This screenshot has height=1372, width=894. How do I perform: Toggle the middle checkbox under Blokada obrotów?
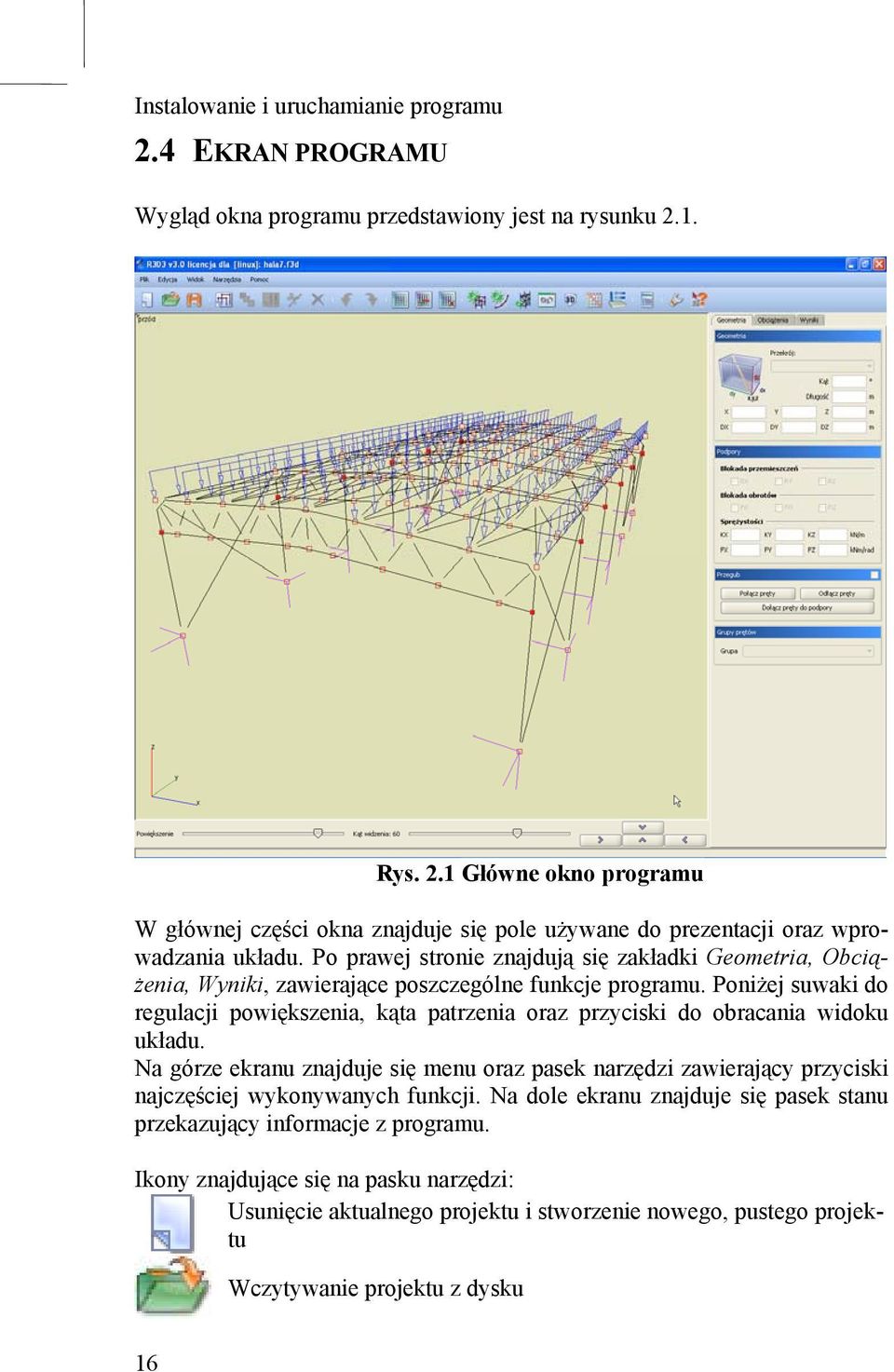(779, 508)
